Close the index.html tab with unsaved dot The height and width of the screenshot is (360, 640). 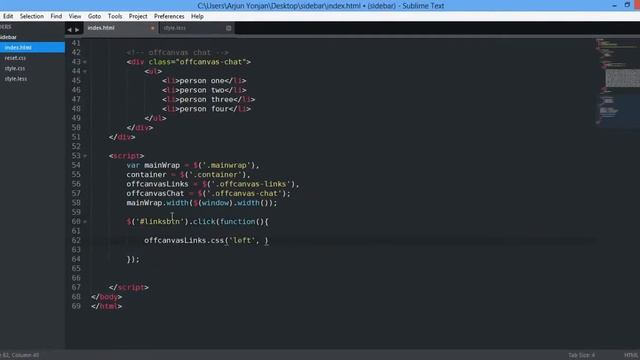(x=153, y=28)
